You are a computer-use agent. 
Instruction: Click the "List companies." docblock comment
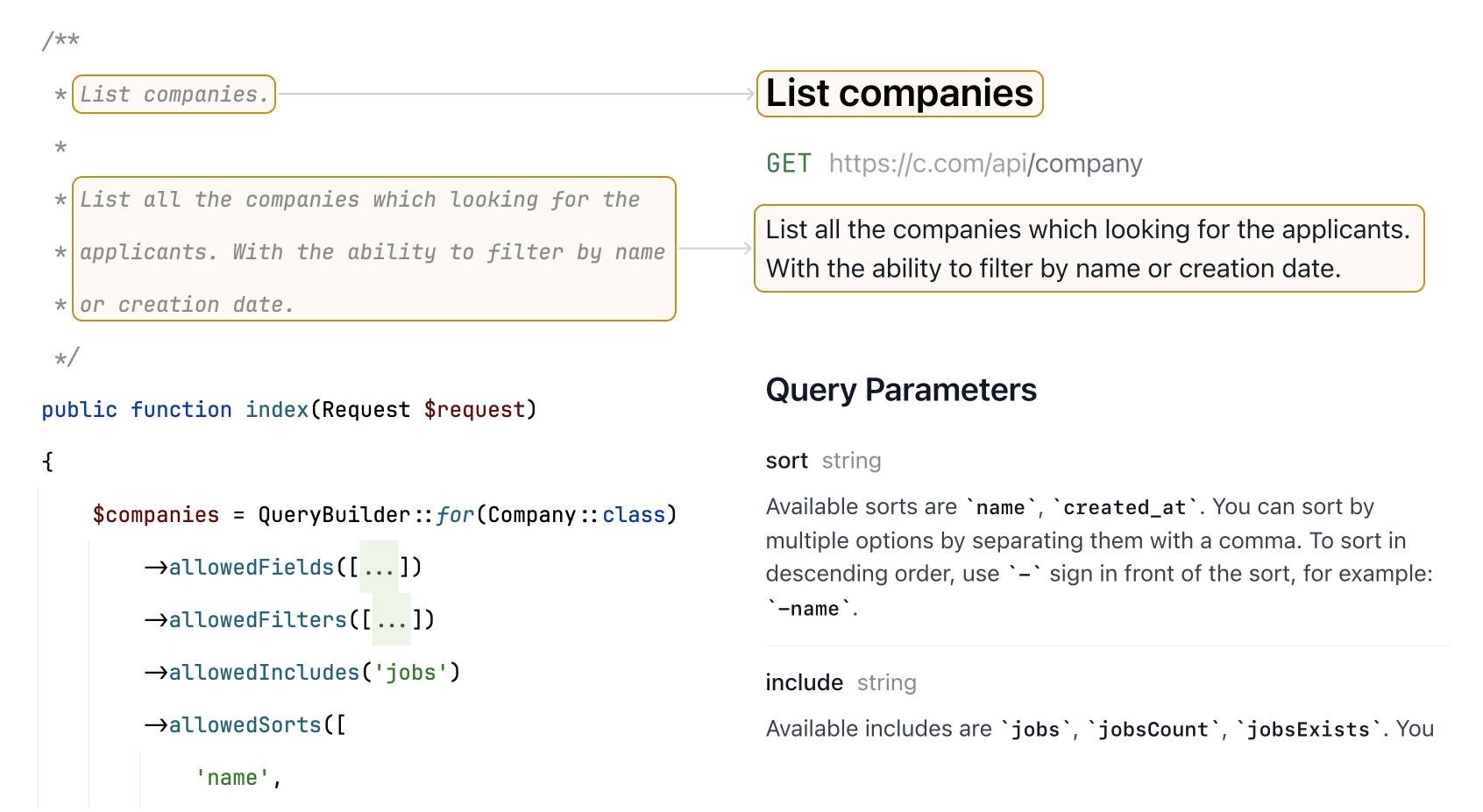pos(174,95)
